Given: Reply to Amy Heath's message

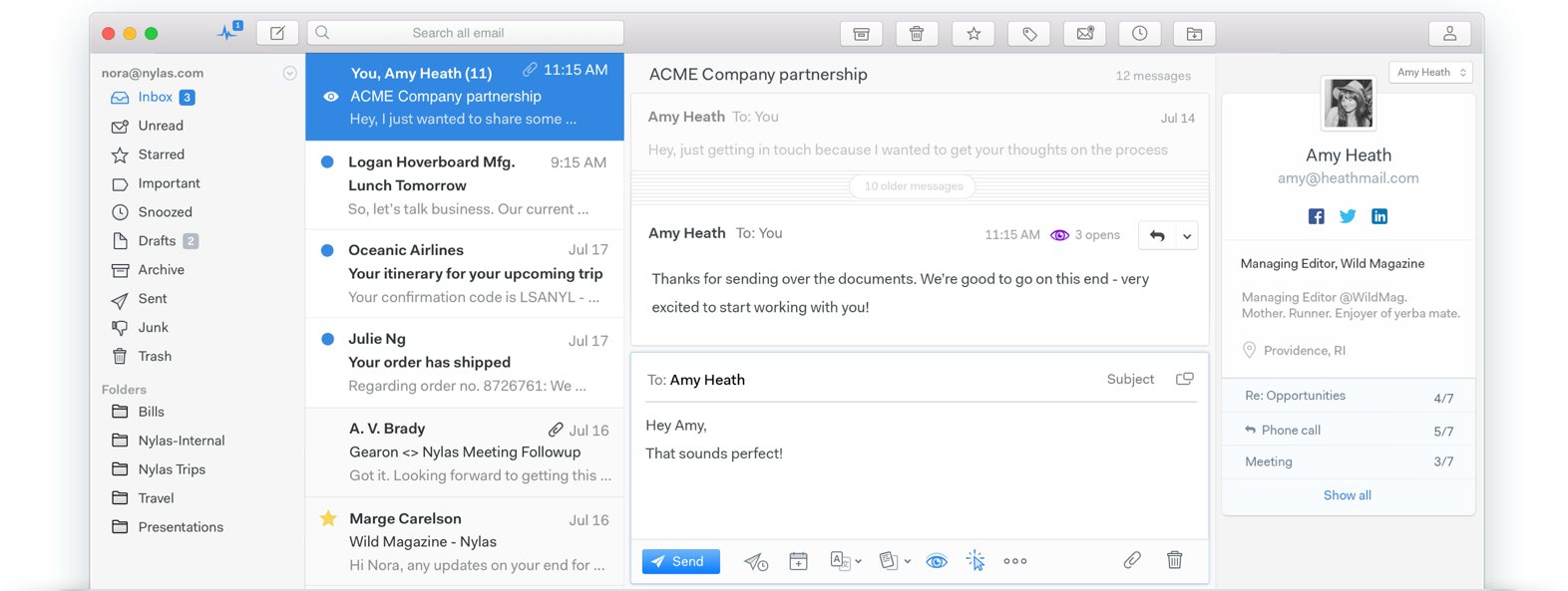Looking at the screenshot, I should [1157, 236].
